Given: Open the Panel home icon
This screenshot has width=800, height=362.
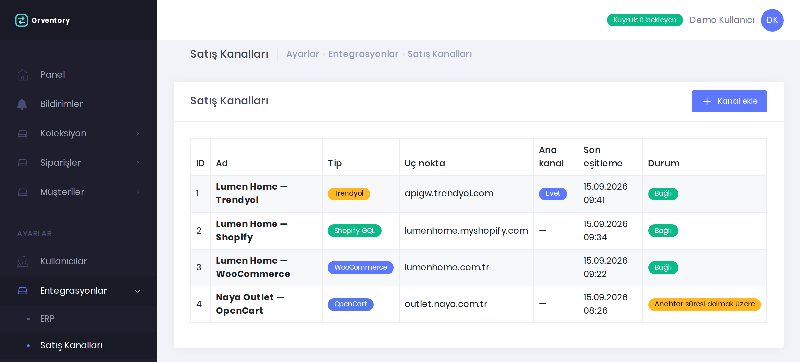Looking at the screenshot, I should pyautogui.click(x=22, y=75).
